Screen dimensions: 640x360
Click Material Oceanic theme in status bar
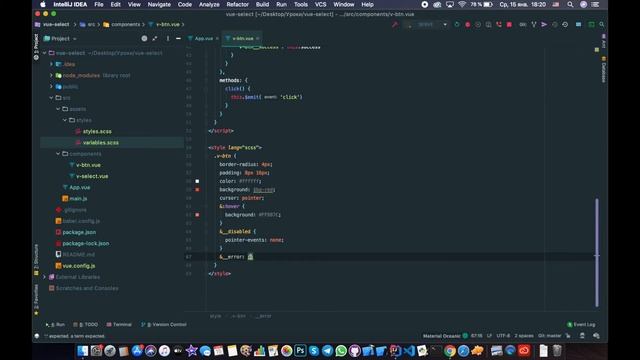[441, 336]
